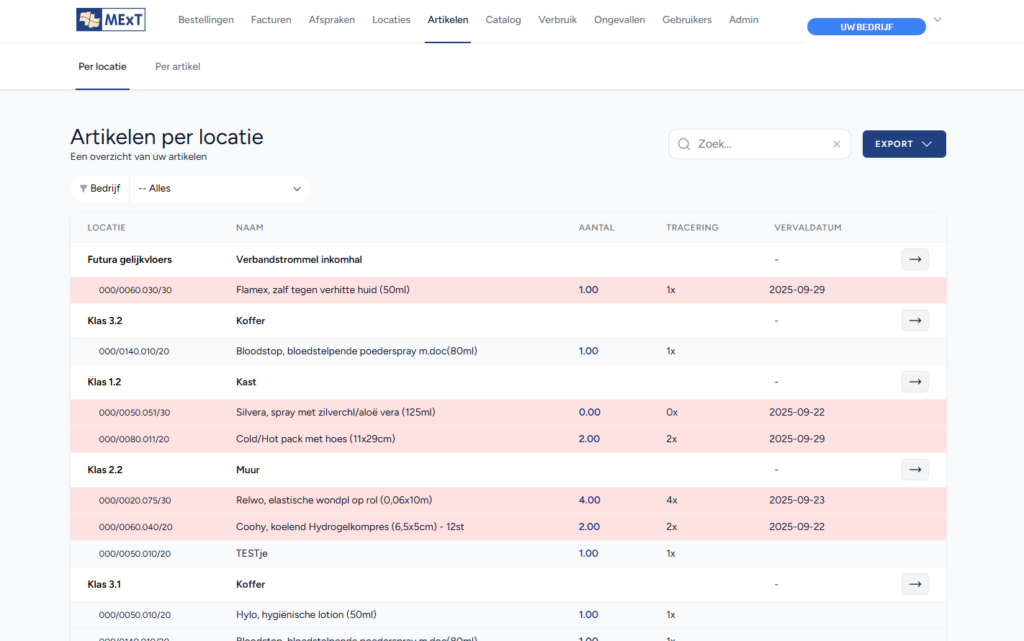
Task: Open arrow for Klas 1.2 Kast
Action: coord(915,382)
